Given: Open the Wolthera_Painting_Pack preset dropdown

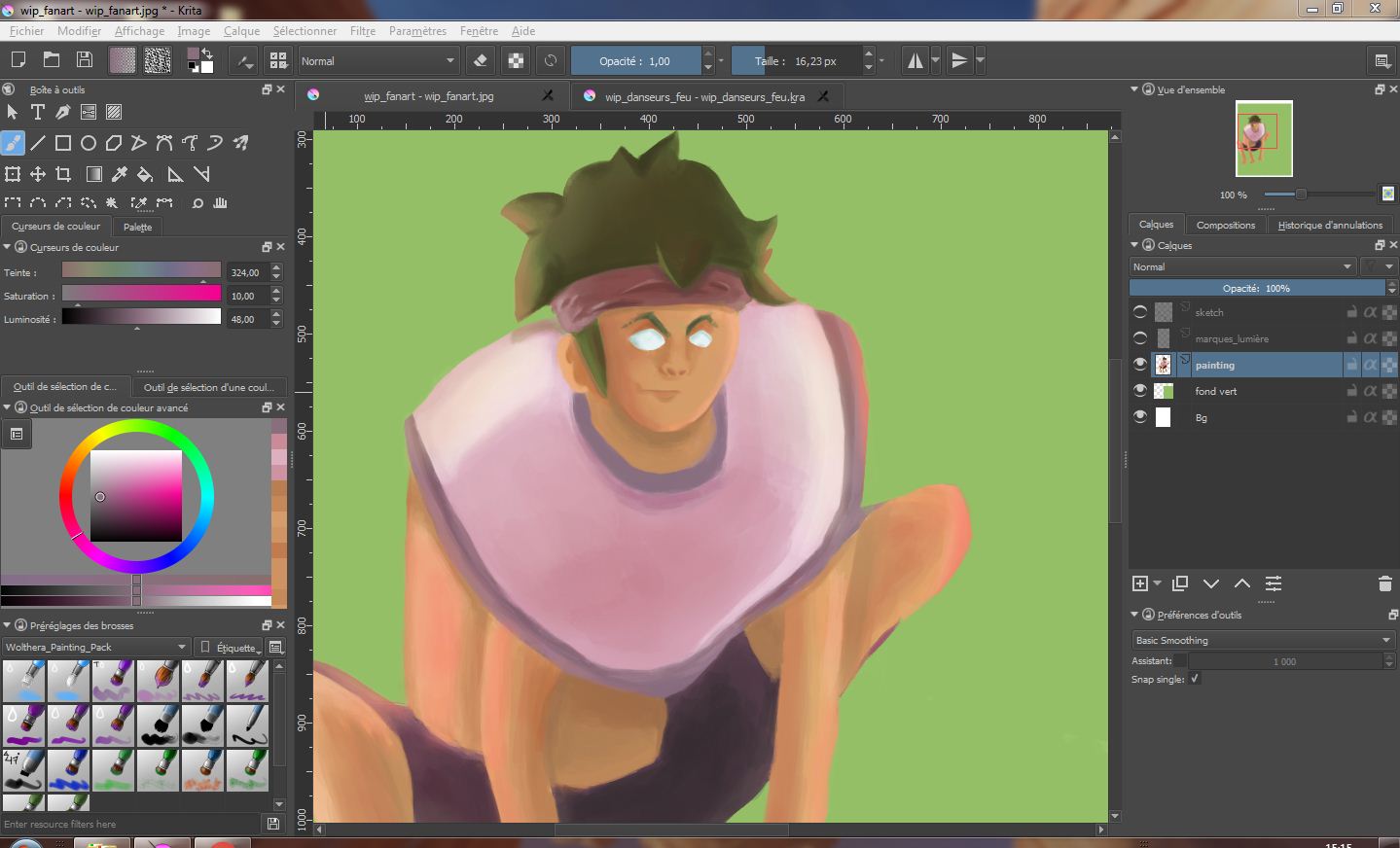Looking at the screenshot, I should pyautogui.click(x=95, y=647).
